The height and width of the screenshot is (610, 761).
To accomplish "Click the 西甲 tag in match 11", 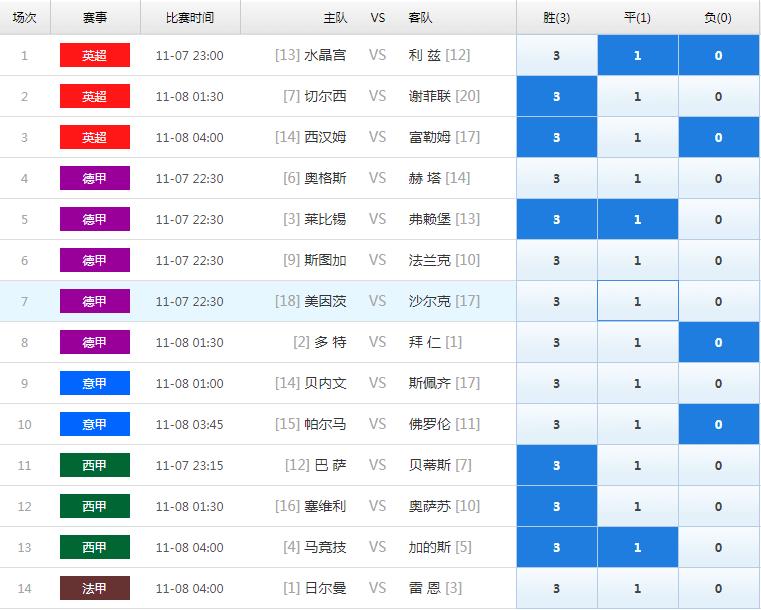I will (x=95, y=465).
